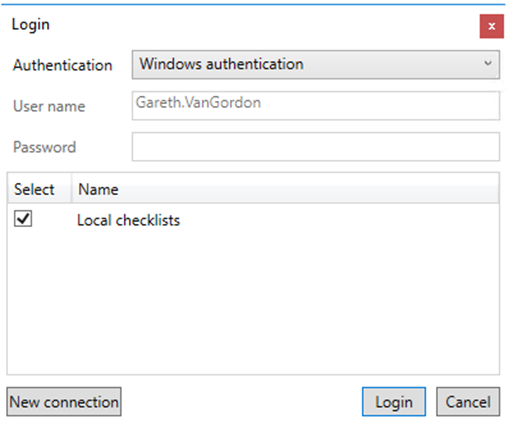Click the User name label
This screenshot has width=513, height=433.
49,106
